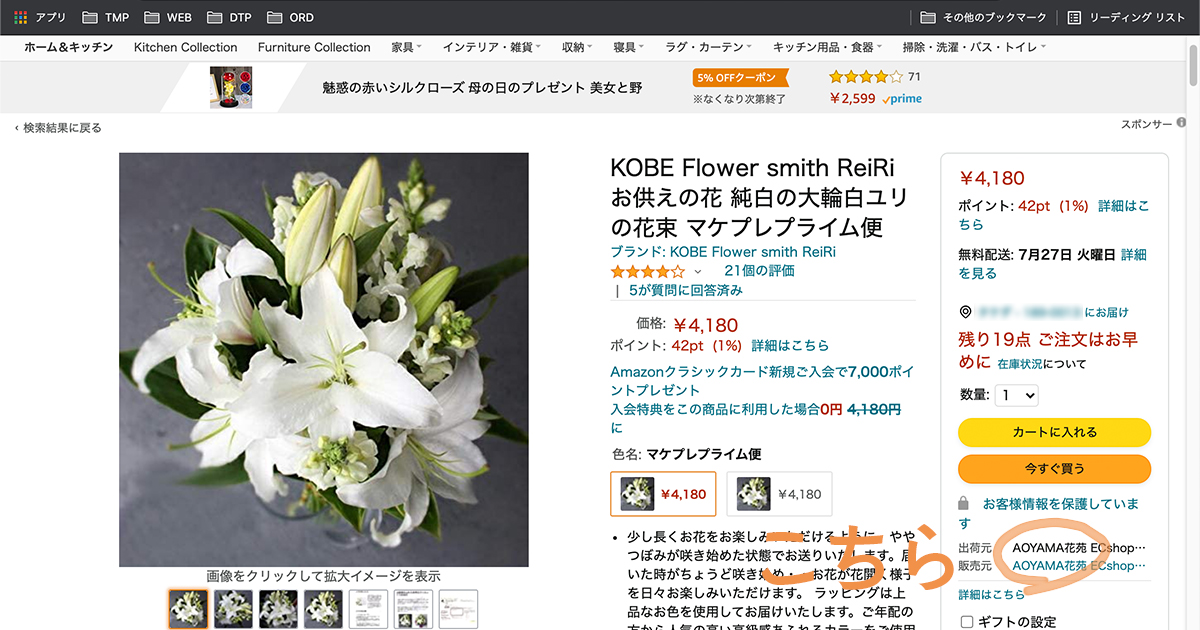
Task: Select the highlighted ¥4,180 マケプレプライム便 option
Action: point(664,494)
